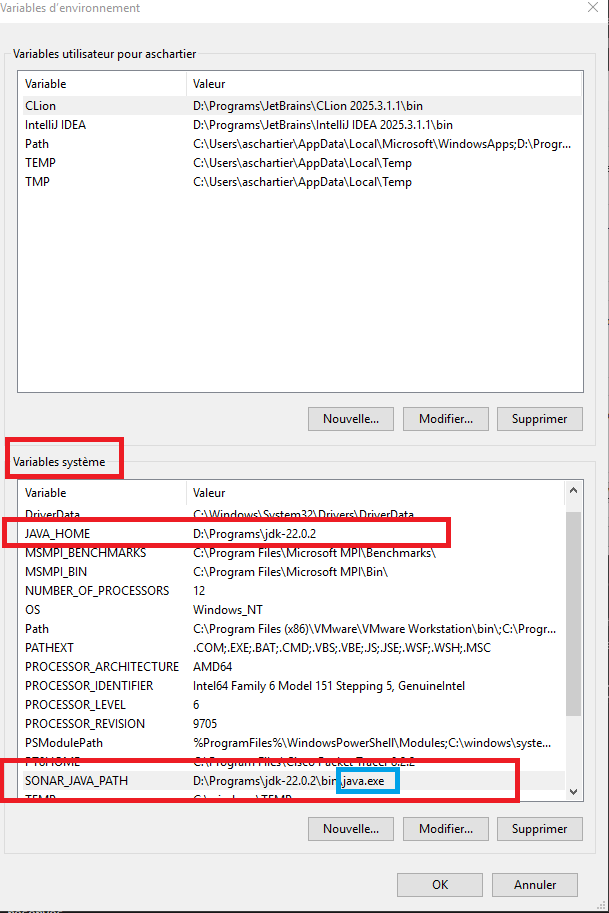
Task: Click the Intel64 Family 6 Model value
Action: tap(329, 686)
